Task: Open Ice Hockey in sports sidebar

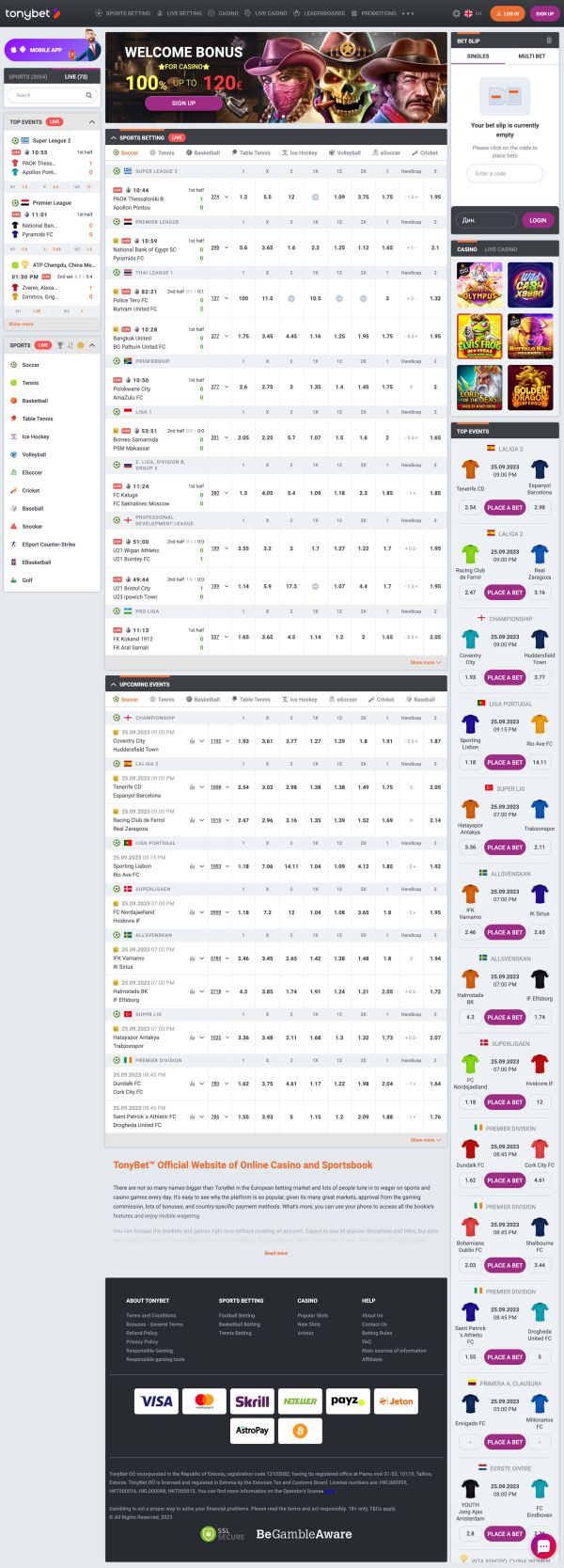Action: click(x=36, y=436)
